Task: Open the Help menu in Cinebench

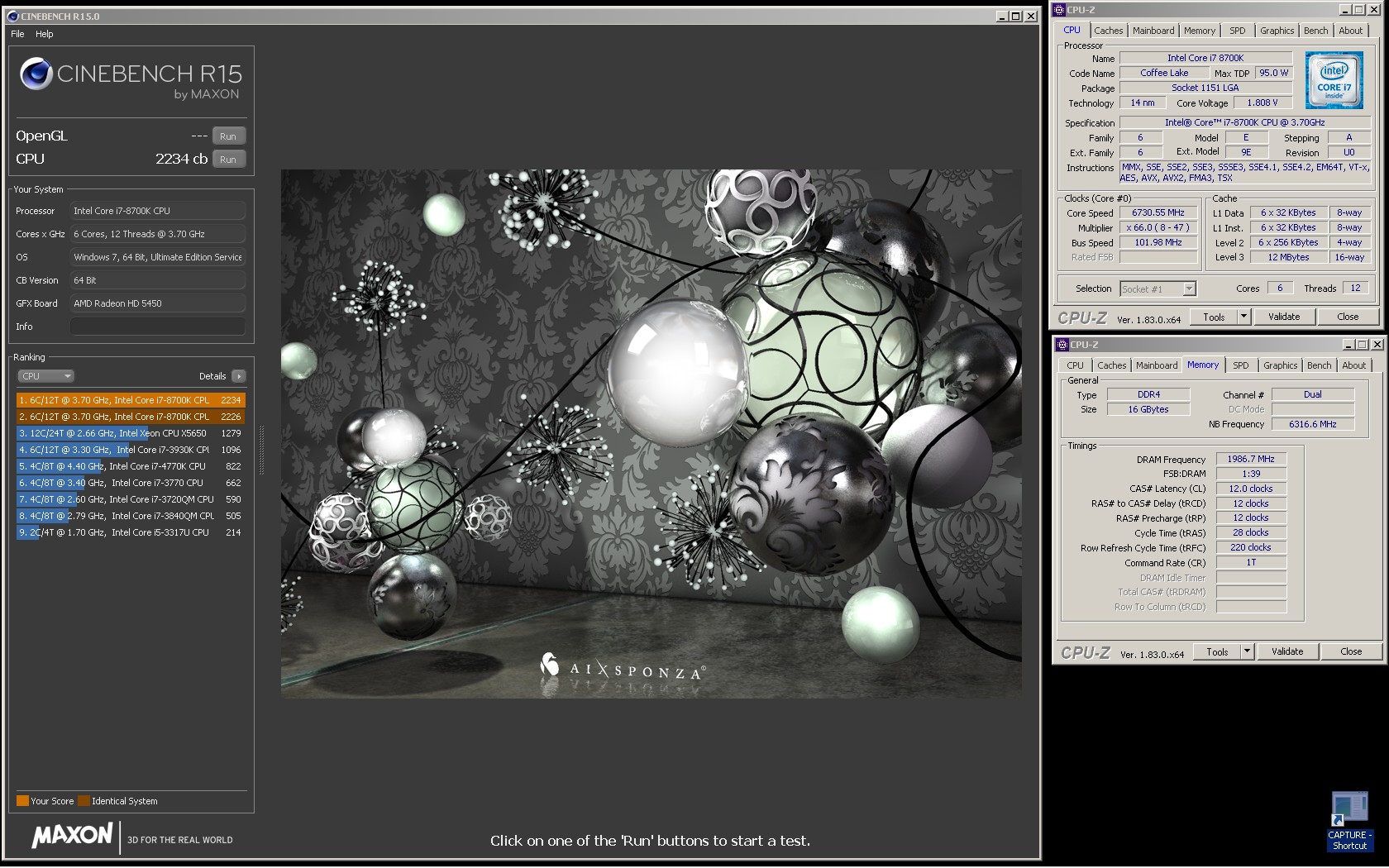Action: point(45,34)
